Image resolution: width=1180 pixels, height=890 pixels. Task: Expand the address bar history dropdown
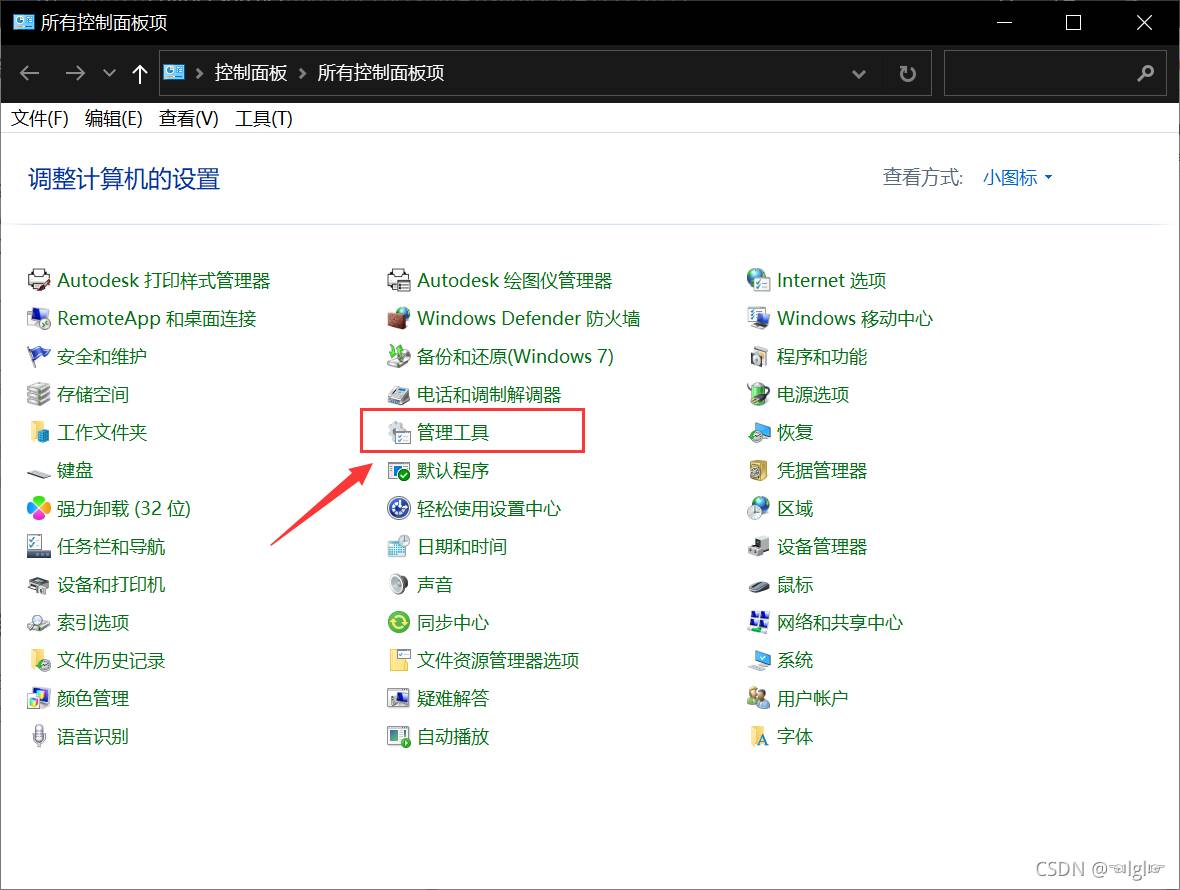(x=858, y=73)
